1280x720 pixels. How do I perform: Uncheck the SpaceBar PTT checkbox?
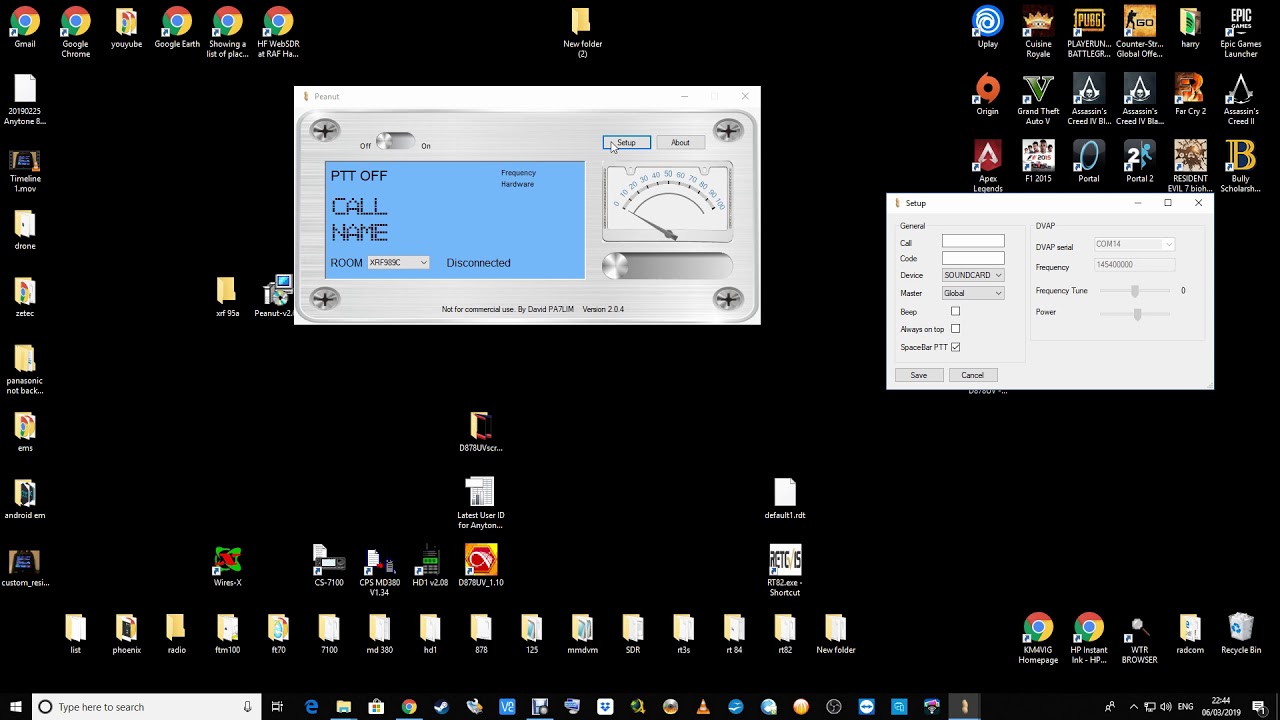tap(955, 347)
